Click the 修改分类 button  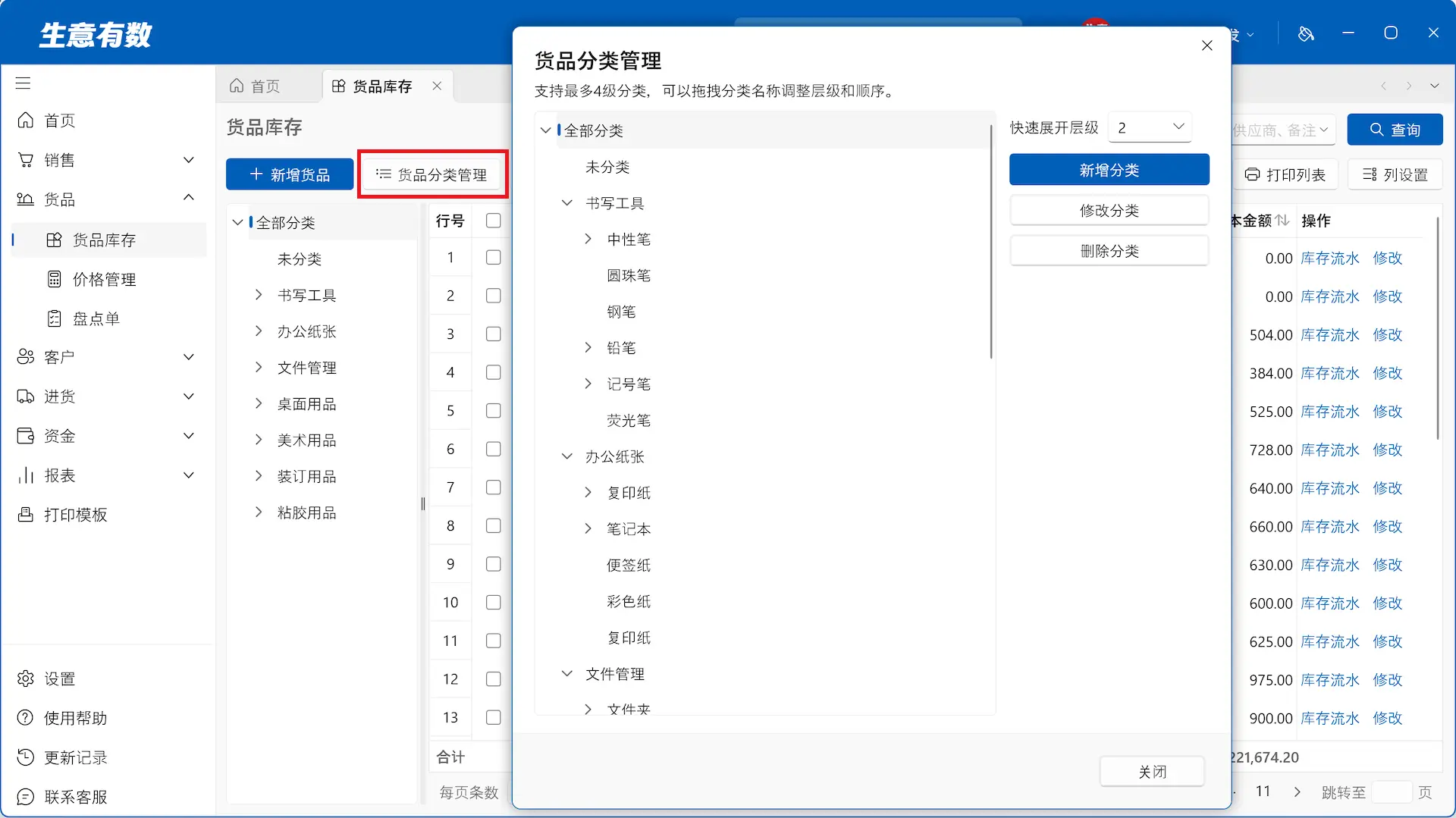(1109, 210)
